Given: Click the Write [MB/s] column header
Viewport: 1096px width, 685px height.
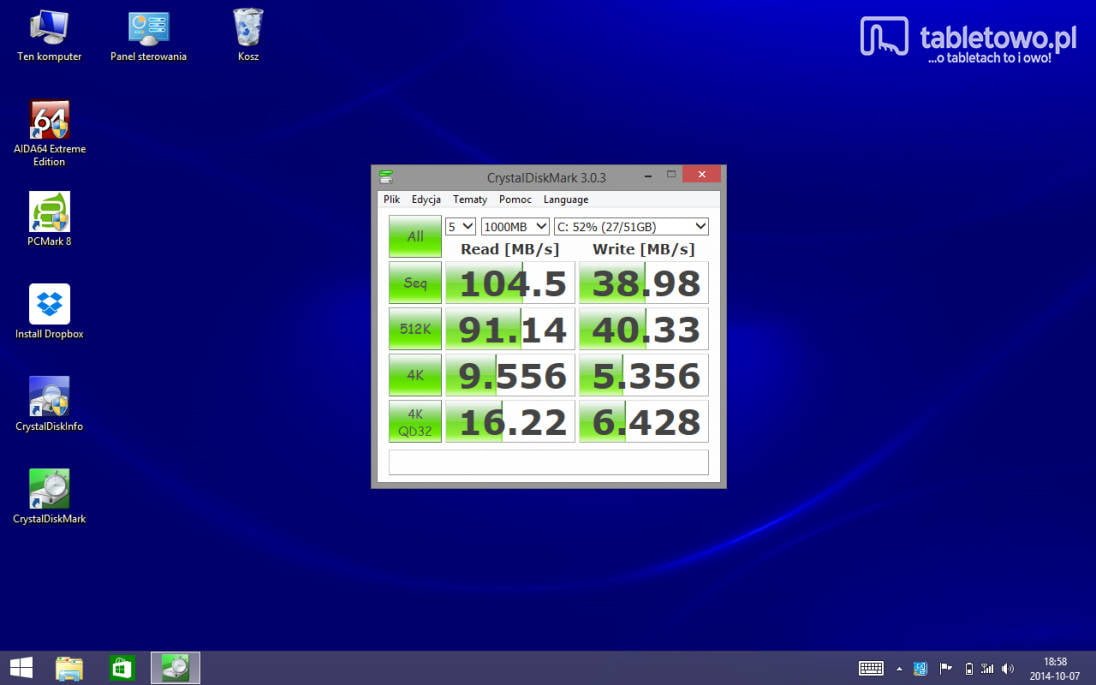Looking at the screenshot, I should [x=644, y=249].
